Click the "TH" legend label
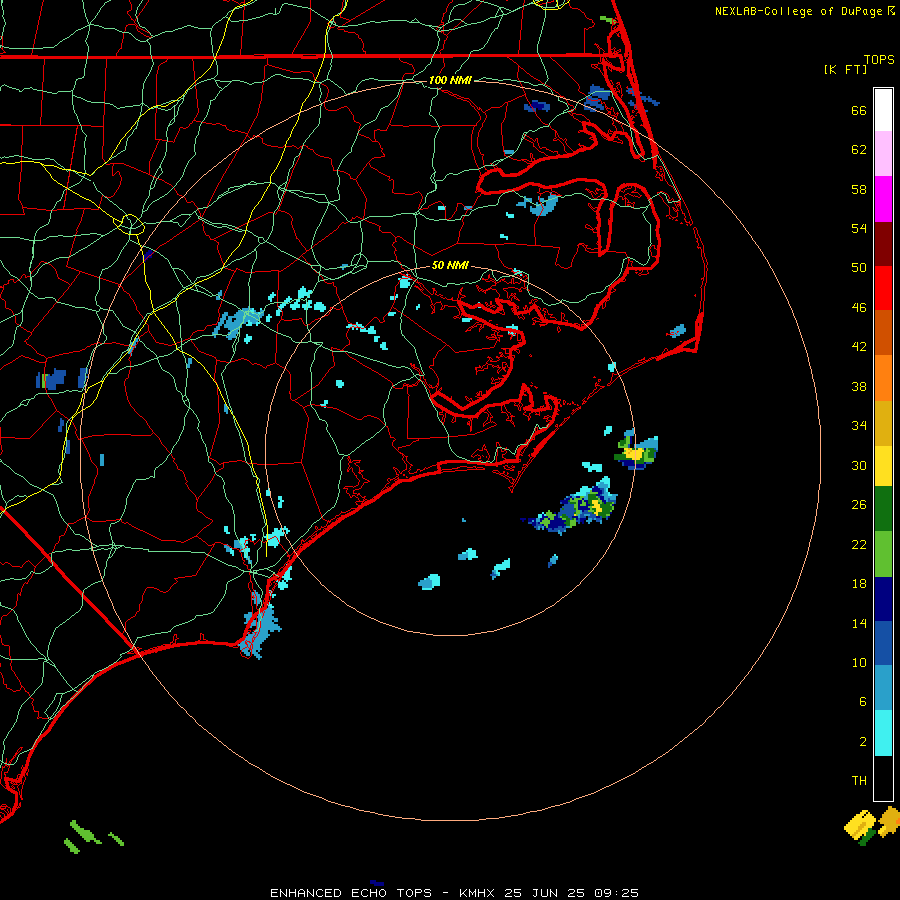This screenshot has height=900, width=900. (859, 781)
